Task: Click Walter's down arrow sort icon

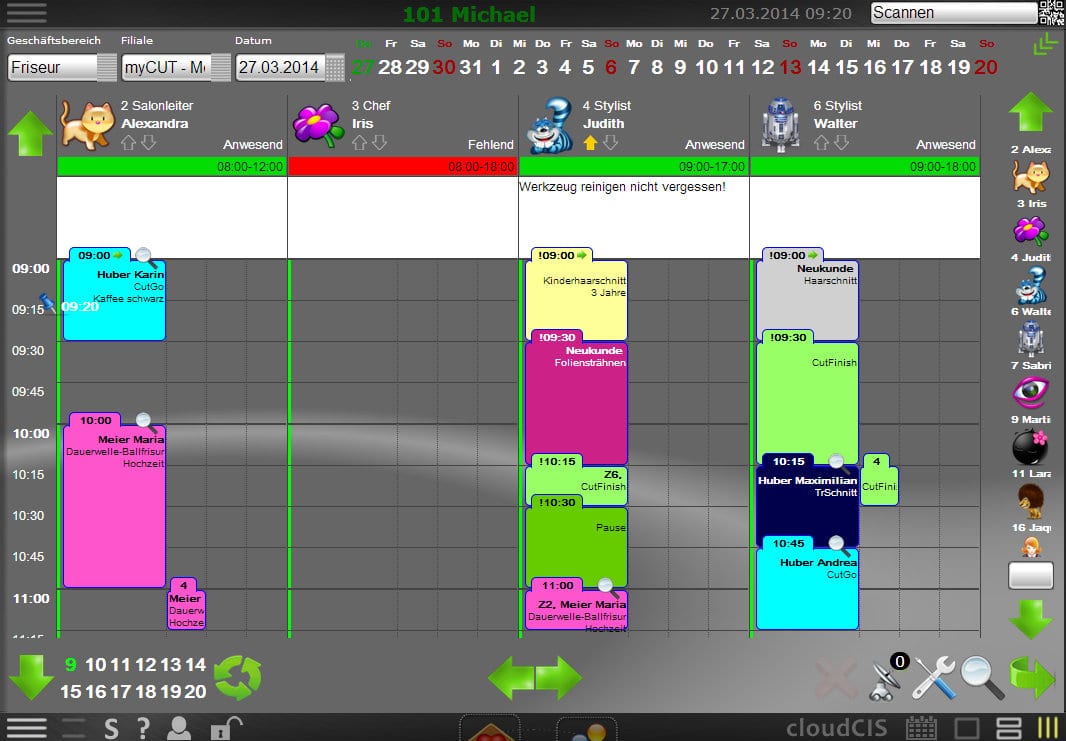Action: [x=842, y=143]
